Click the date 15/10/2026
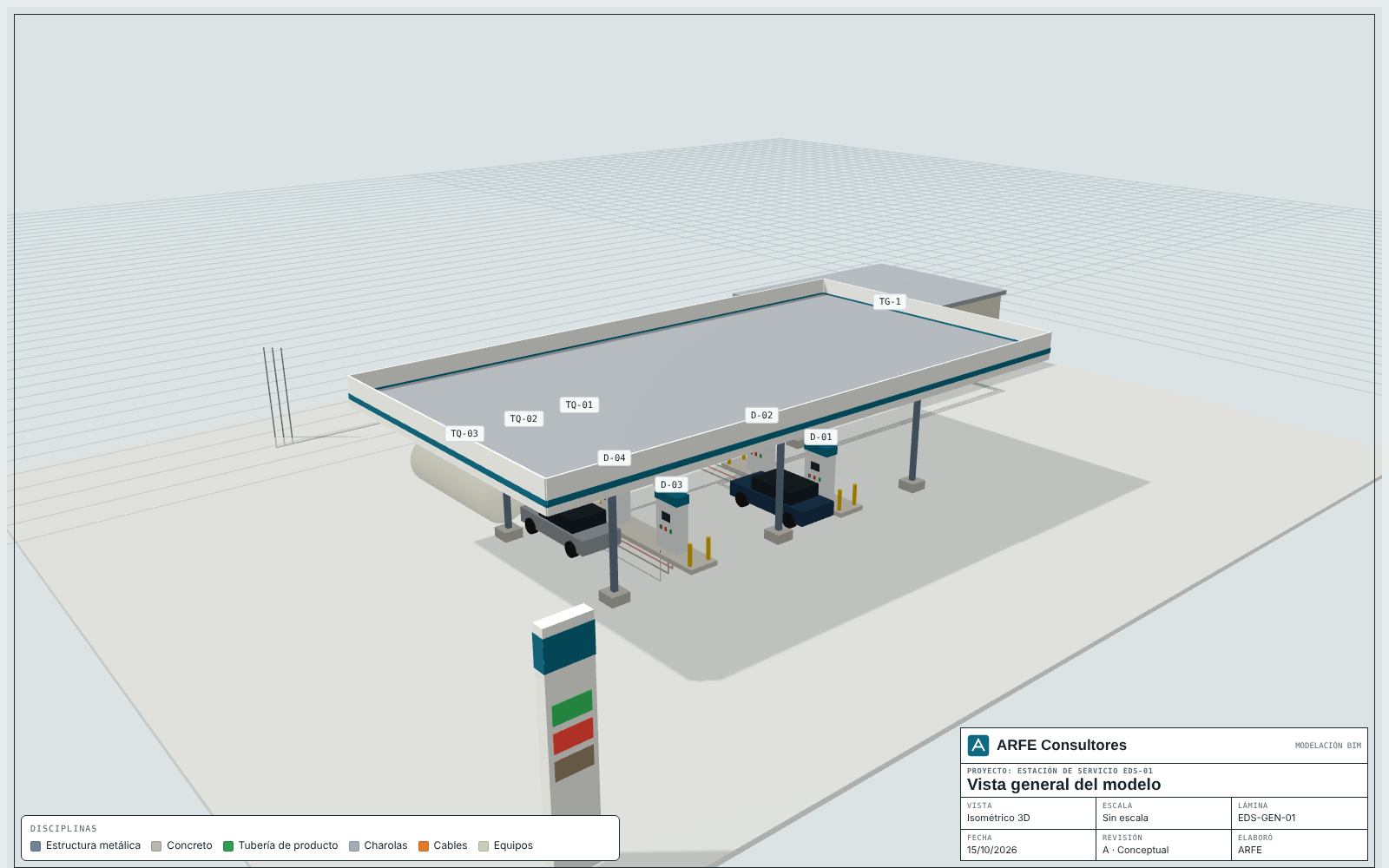This screenshot has width=1389, height=868. 991,851
